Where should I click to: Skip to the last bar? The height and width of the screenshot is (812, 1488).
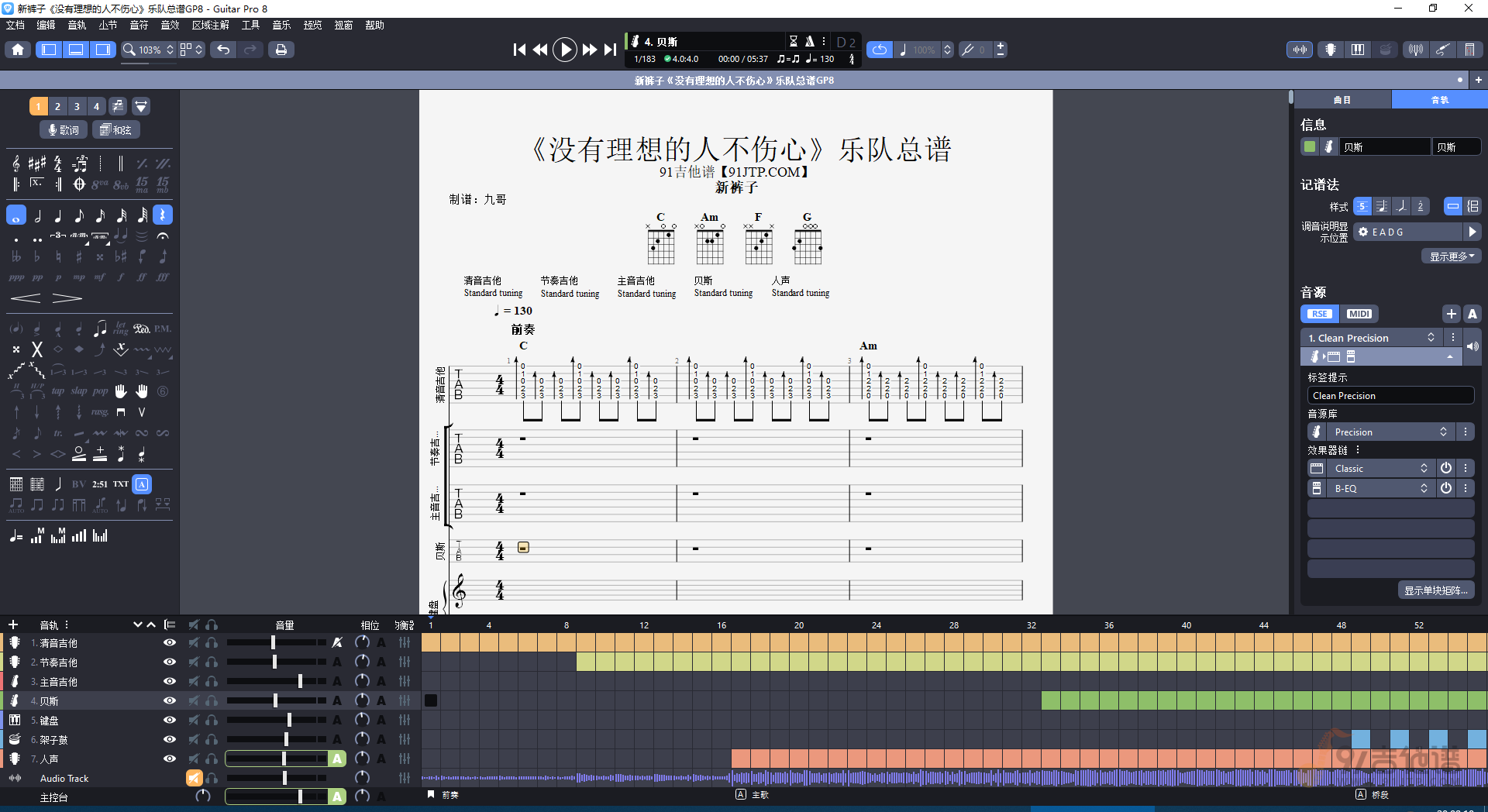pyautogui.click(x=611, y=50)
